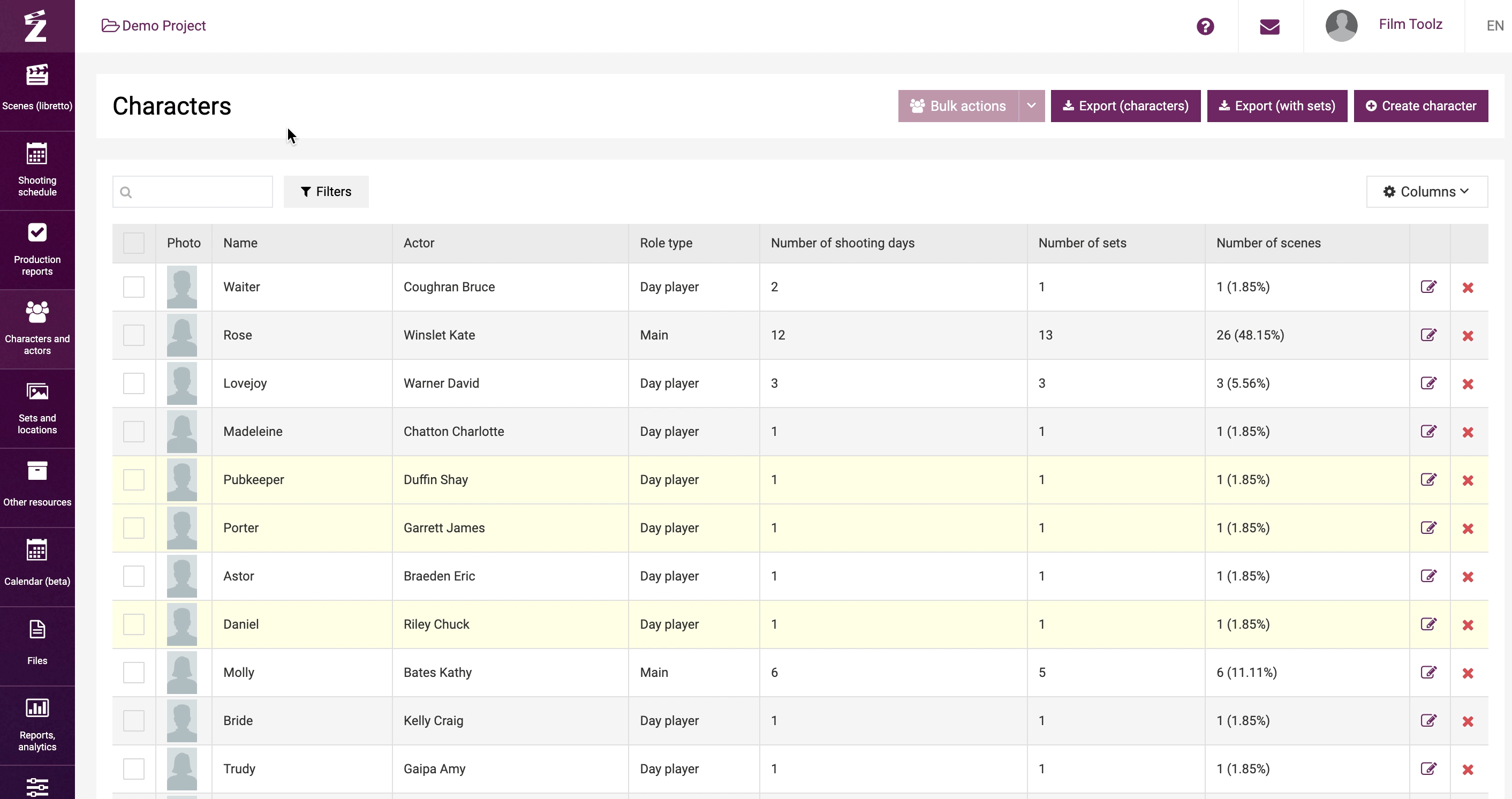Click the Create character button
Screen dimensions: 1512x799
1420,106
